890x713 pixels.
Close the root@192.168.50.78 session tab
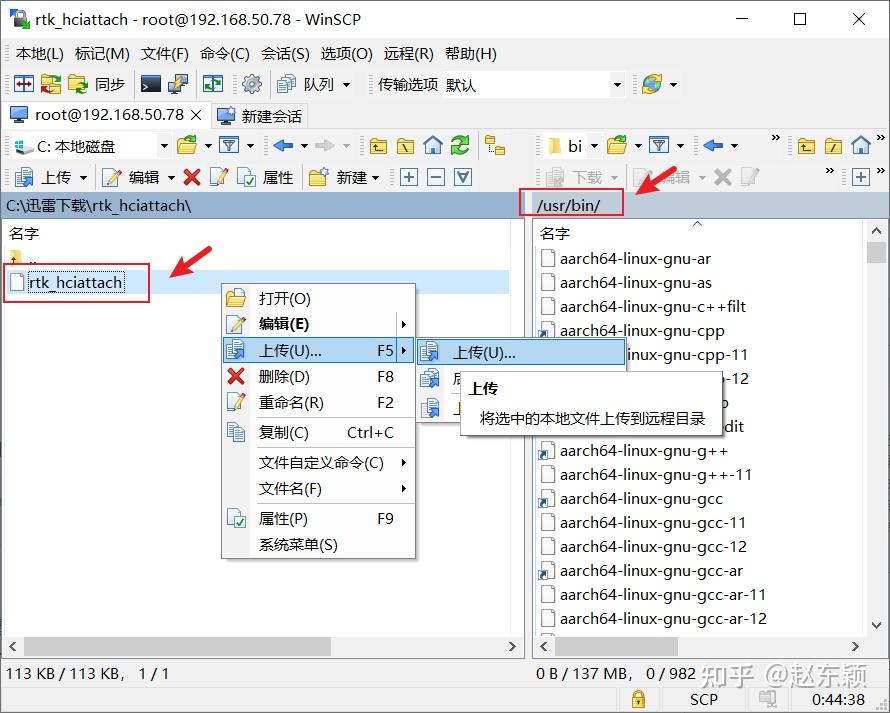tap(196, 115)
